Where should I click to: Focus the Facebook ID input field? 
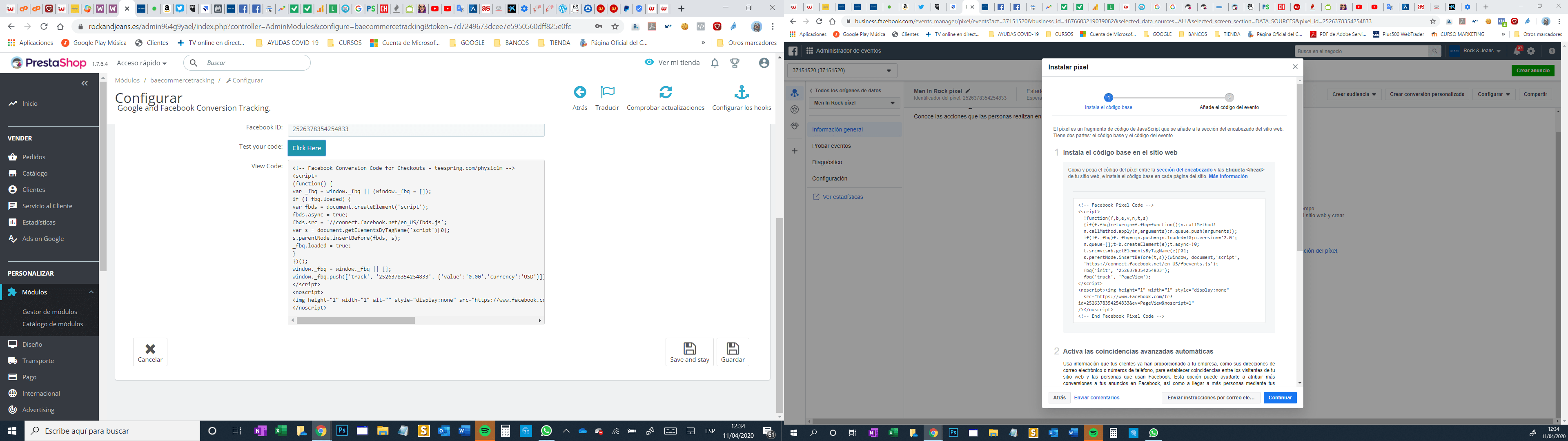[416, 129]
